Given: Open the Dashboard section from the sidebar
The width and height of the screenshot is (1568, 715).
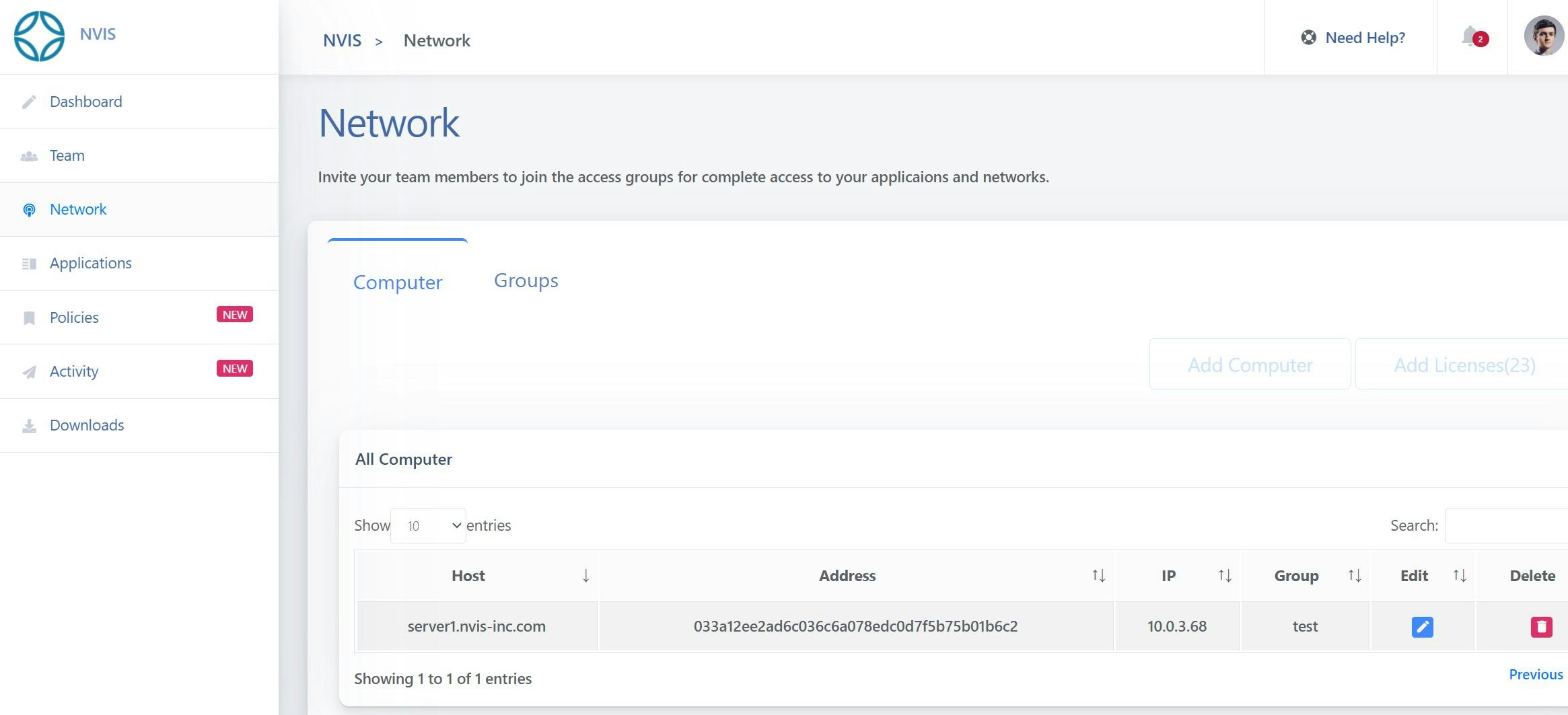Looking at the screenshot, I should (x=29, y=101).
